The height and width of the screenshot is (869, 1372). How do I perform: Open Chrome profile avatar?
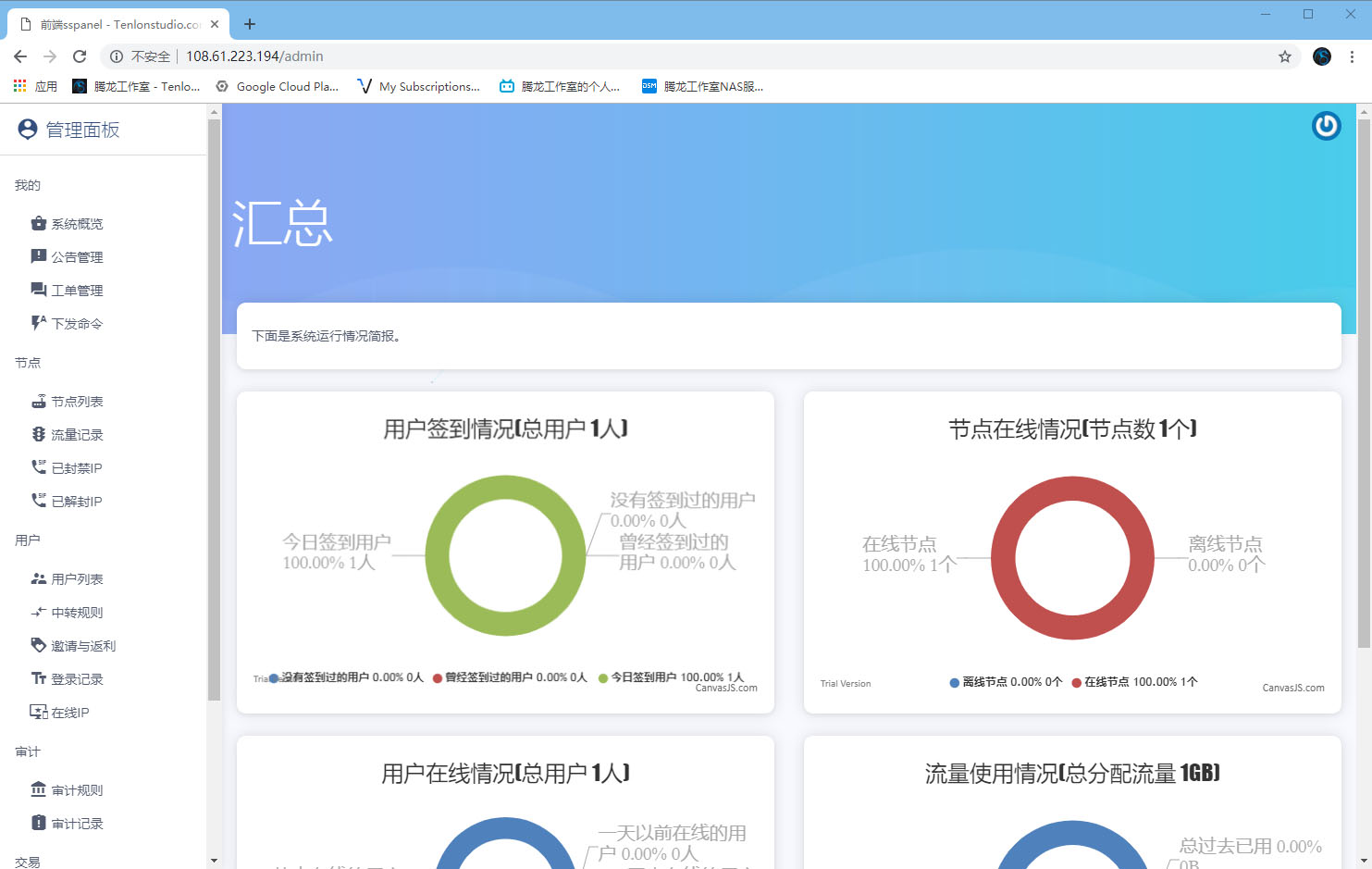[1322, 56]
